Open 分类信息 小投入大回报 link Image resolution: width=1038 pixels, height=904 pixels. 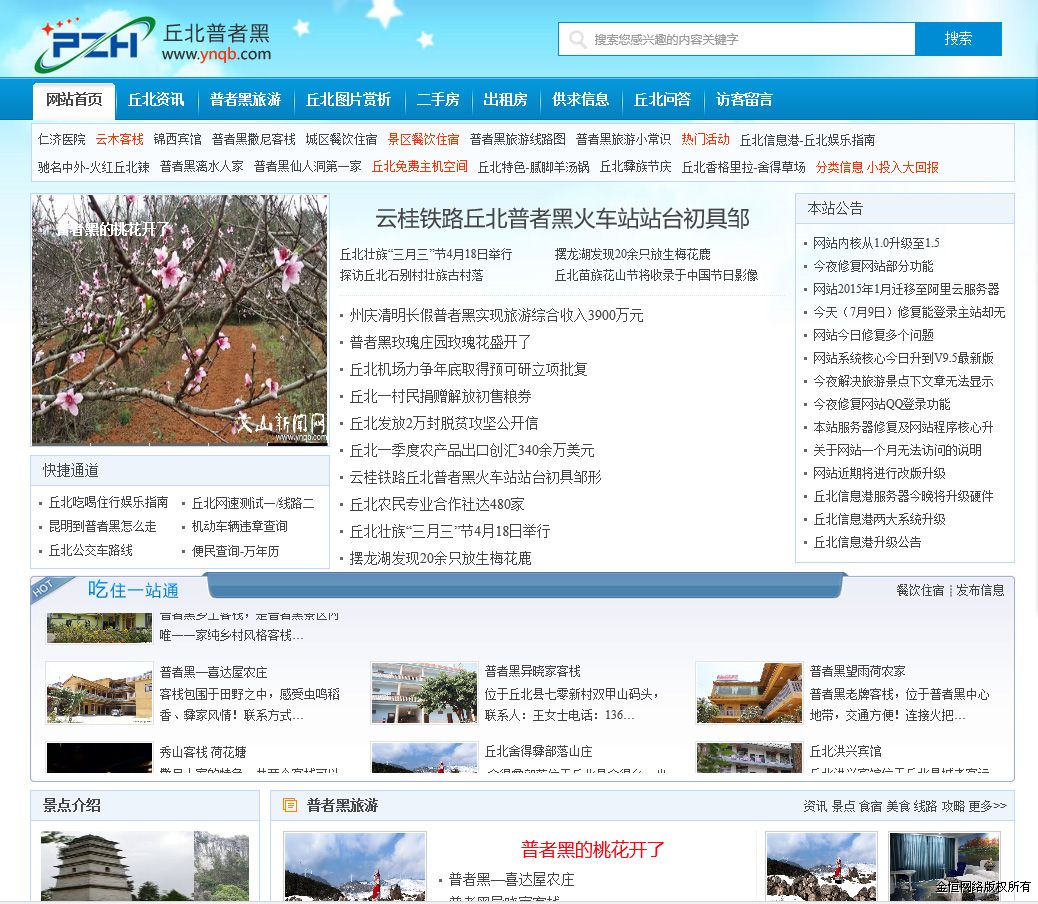point(877,167)
